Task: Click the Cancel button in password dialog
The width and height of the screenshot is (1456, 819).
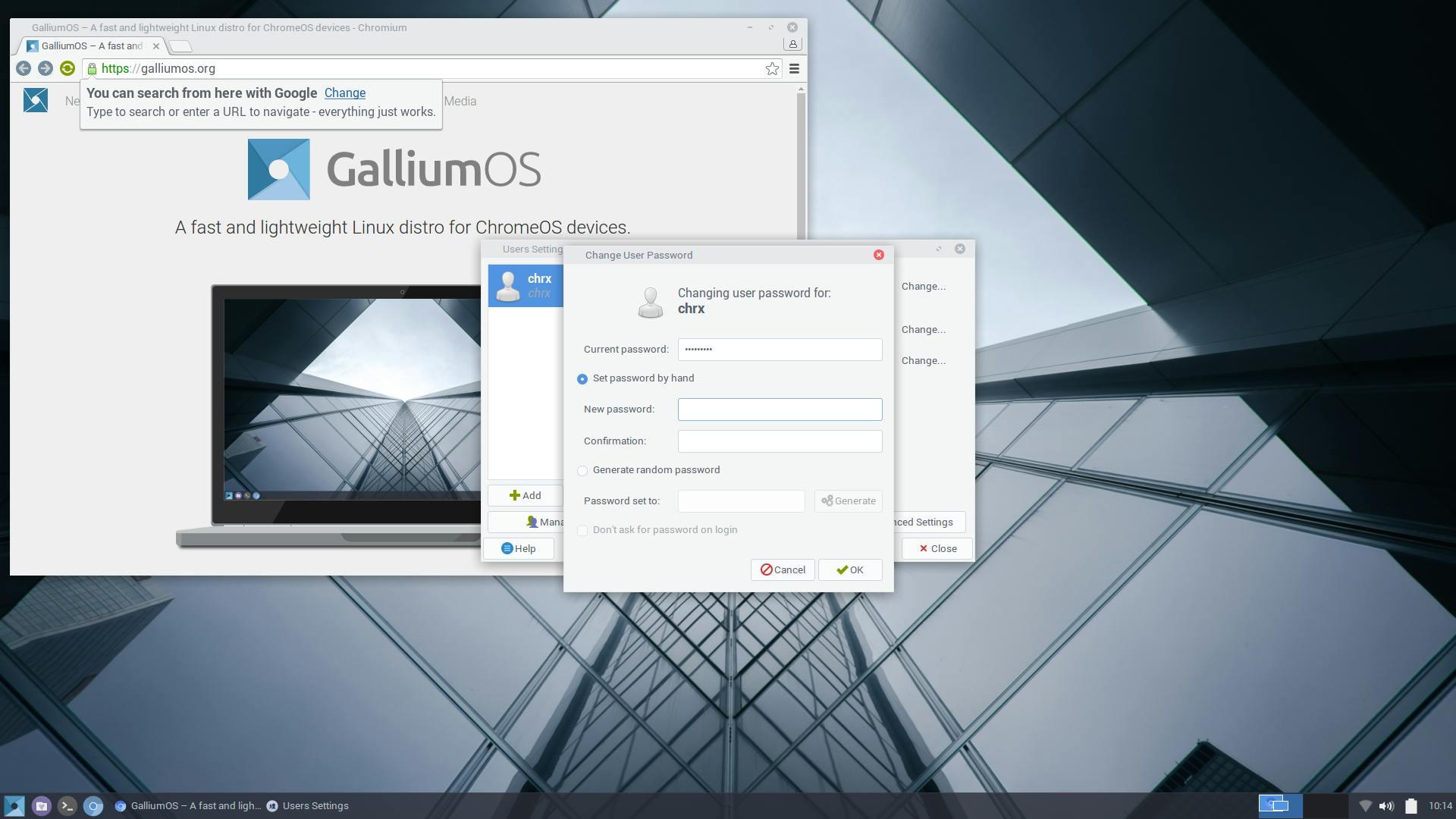Action: tap(783, 570)
